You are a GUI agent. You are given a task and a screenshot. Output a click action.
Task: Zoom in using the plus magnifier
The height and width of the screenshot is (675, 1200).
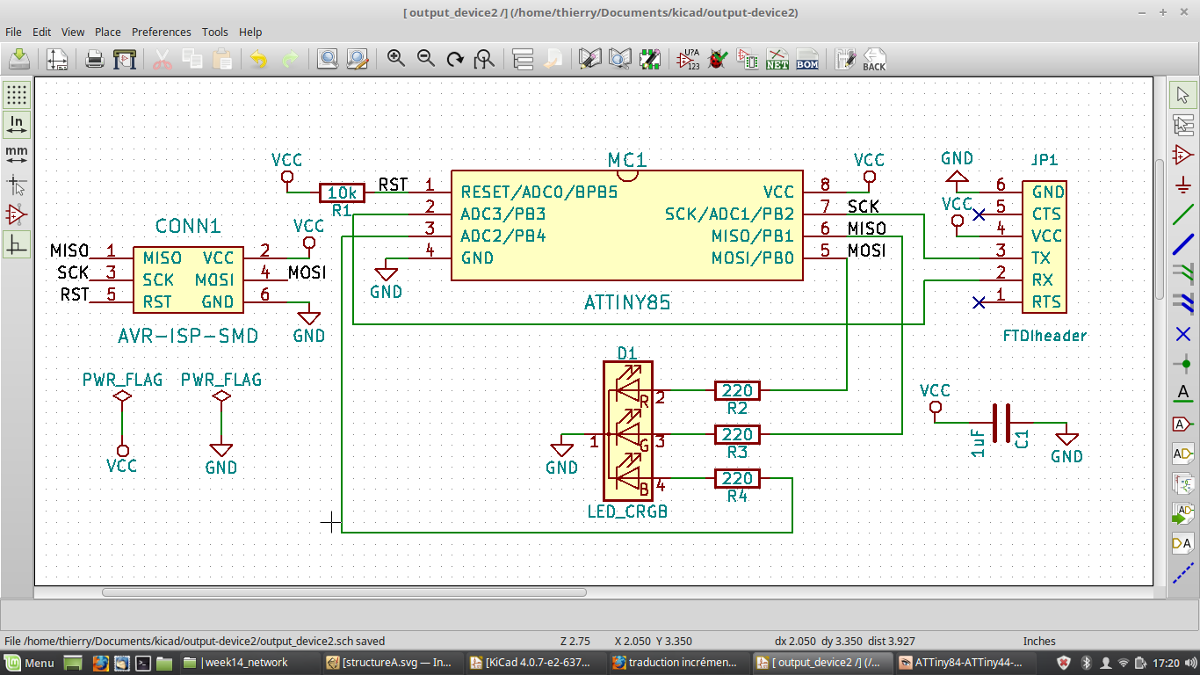[396, 59]
